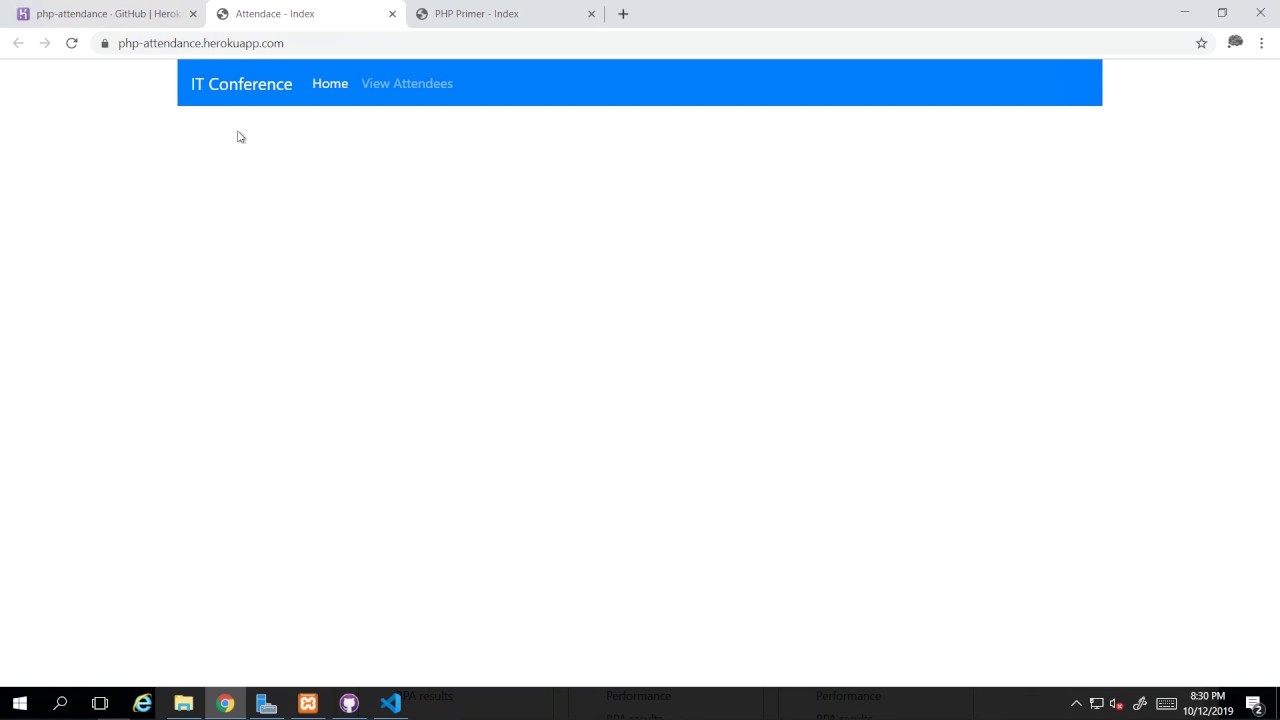Click the Chrome back arrow

point(18,43)
